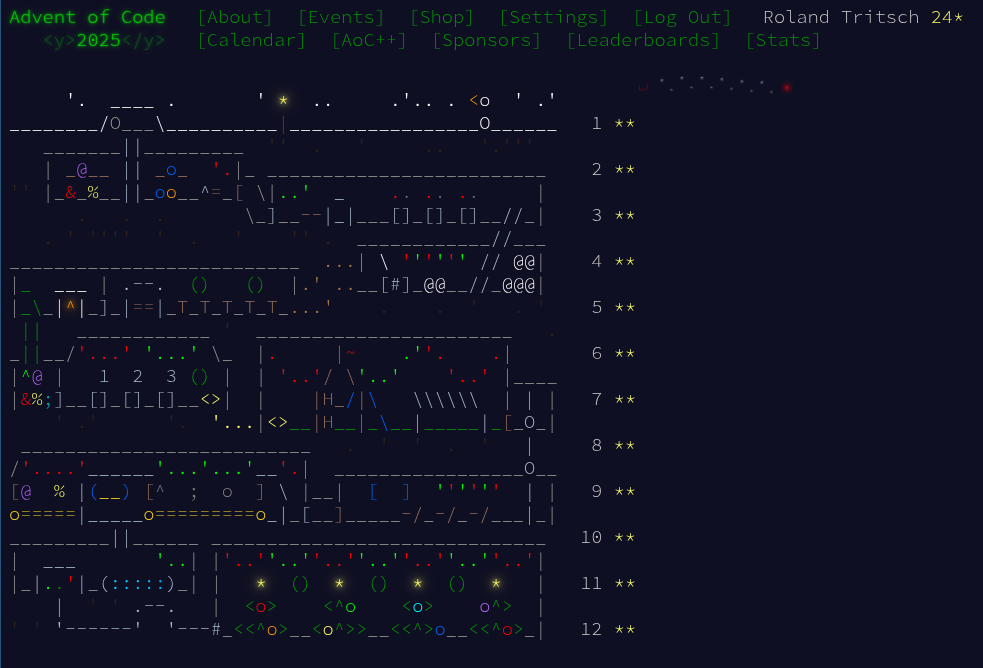Click the gold stars beside day 12
983x668 pixels.
[x=624, y=630]
